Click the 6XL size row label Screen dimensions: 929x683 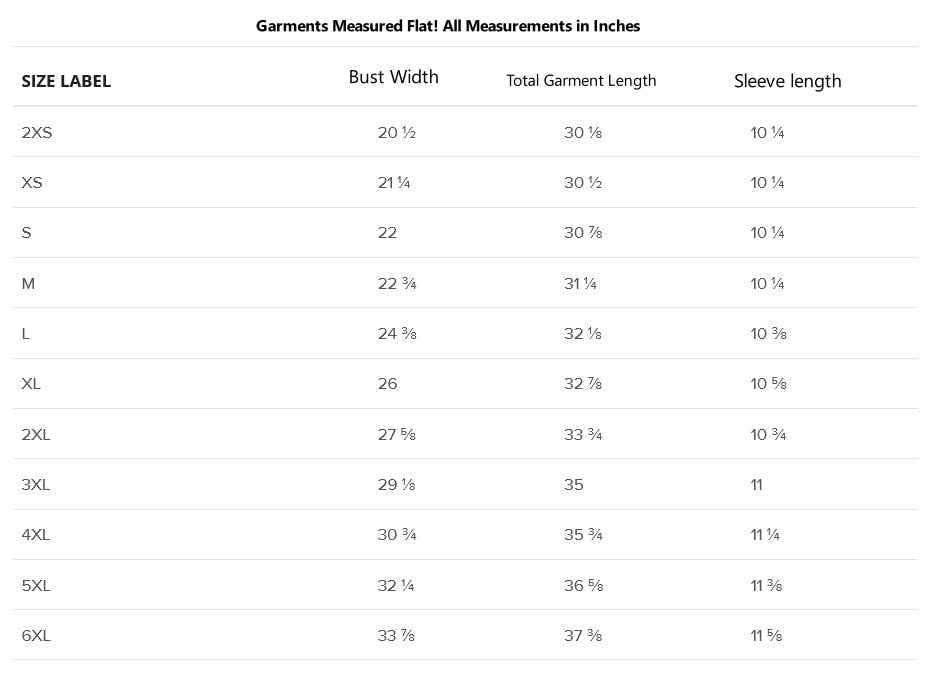tap(36, 636)
